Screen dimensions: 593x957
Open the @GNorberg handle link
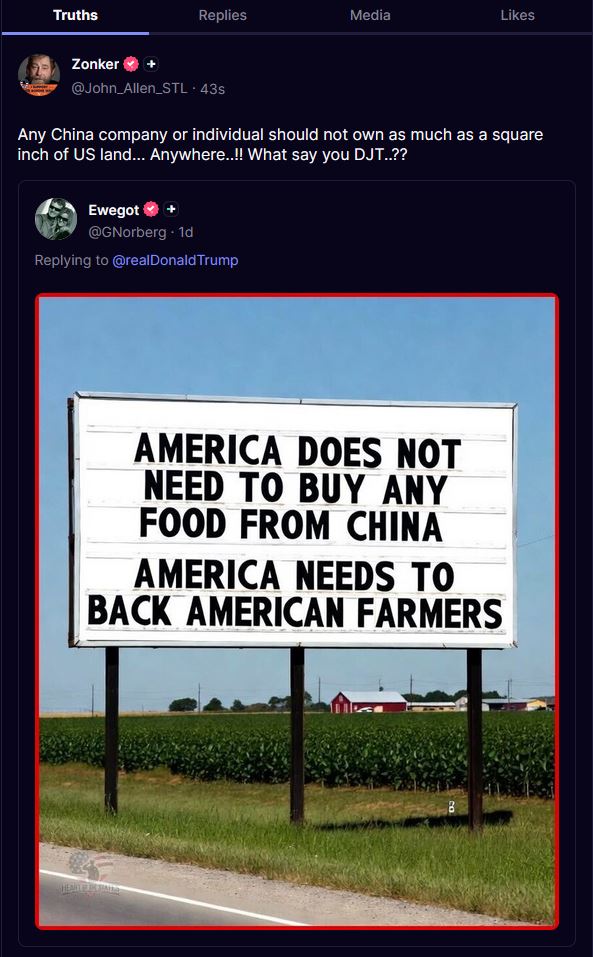pos(127,232)
